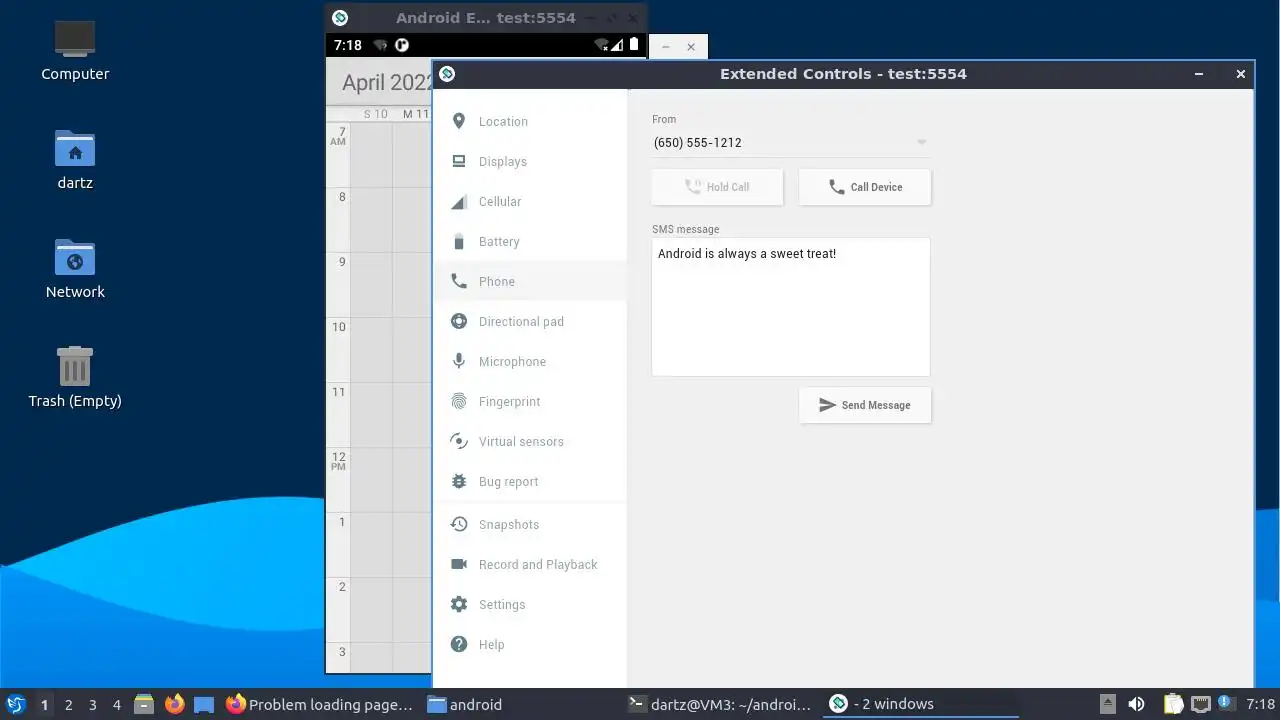Click the Android status bar wifi icon
This screenshot has height=720, width=1280.
tap(601, 45)
